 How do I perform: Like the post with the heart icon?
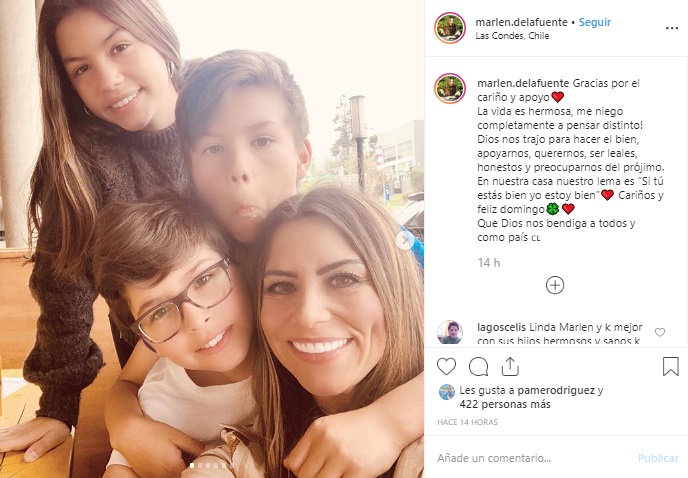point(446,367)
